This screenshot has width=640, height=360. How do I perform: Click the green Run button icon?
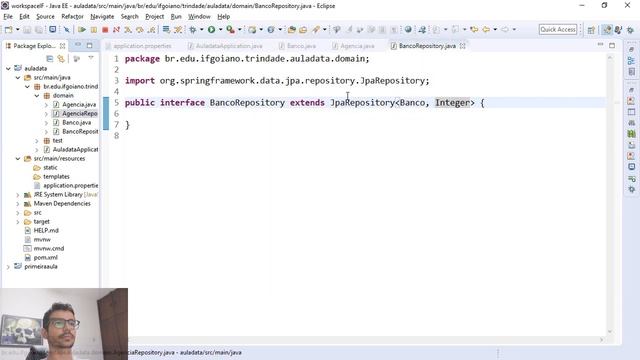[x=211, y=29]
